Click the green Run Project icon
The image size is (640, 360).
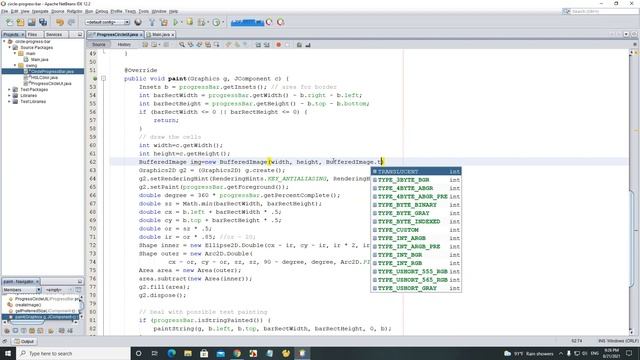point(176,22)
